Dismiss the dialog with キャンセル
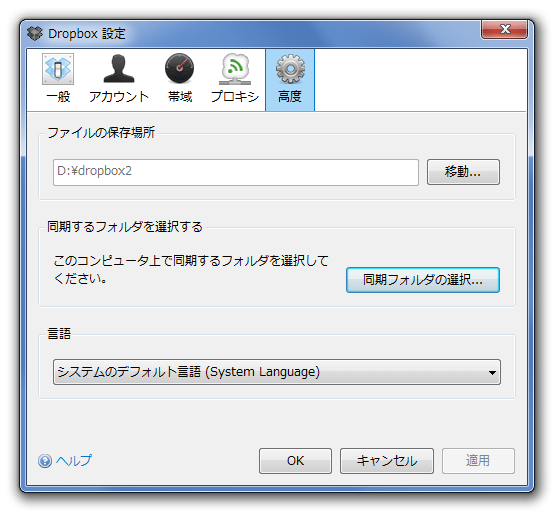The image size is (556, 515). click(x=387, y=461)
